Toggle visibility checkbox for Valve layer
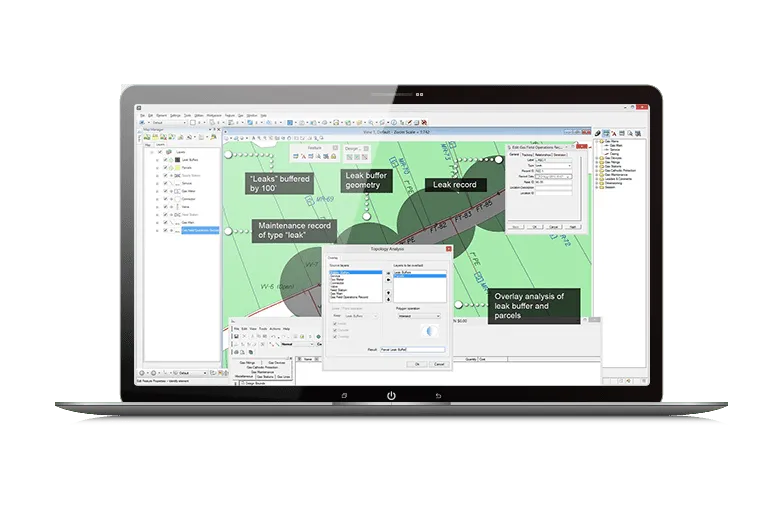Viewport: 782px width, 508px height. pos(165,207)
